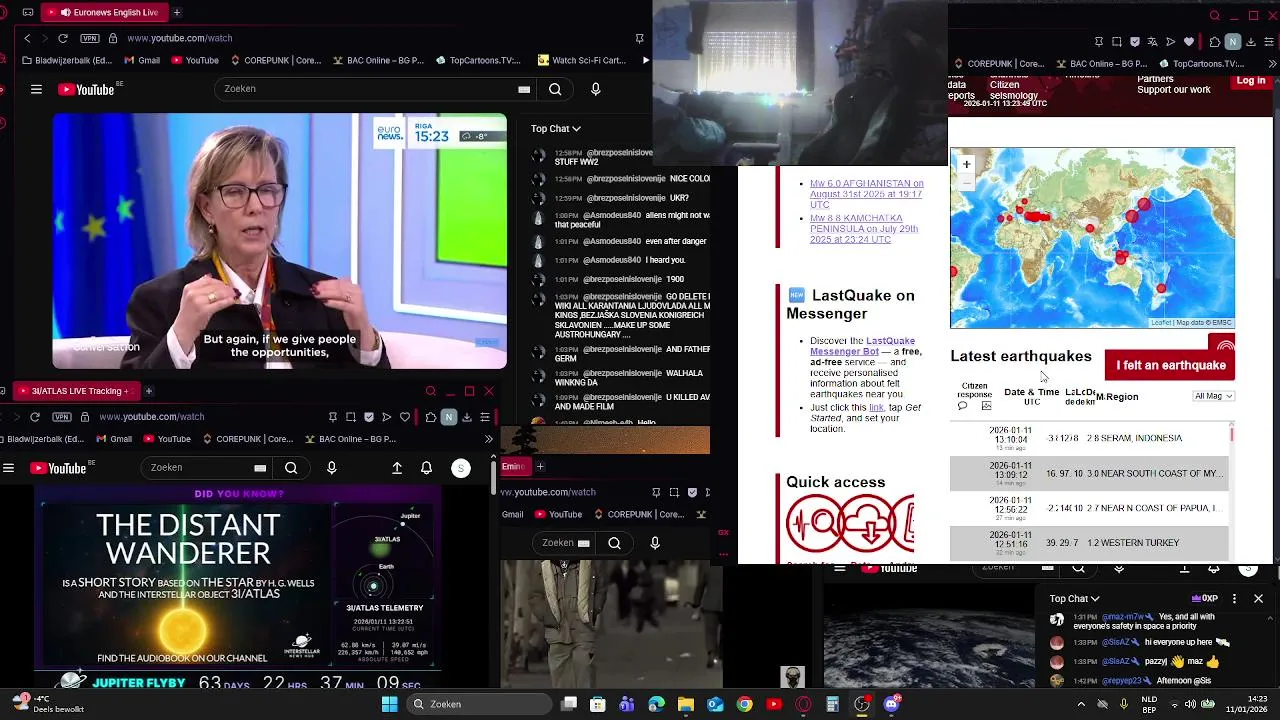The height and width of the screenshot is (720, 1280).
Task: Open Support our work link
Action: (x=1174, y=90)
